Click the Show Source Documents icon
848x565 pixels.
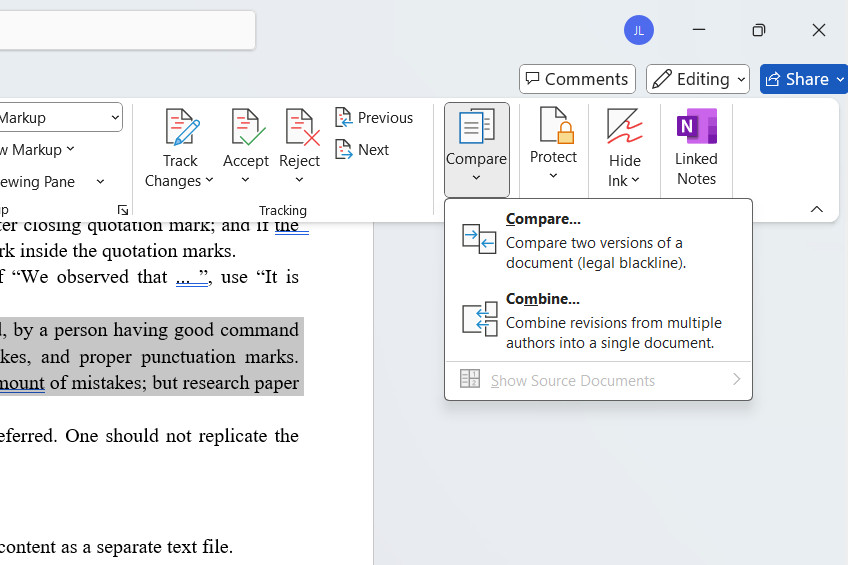coord(469,379)
